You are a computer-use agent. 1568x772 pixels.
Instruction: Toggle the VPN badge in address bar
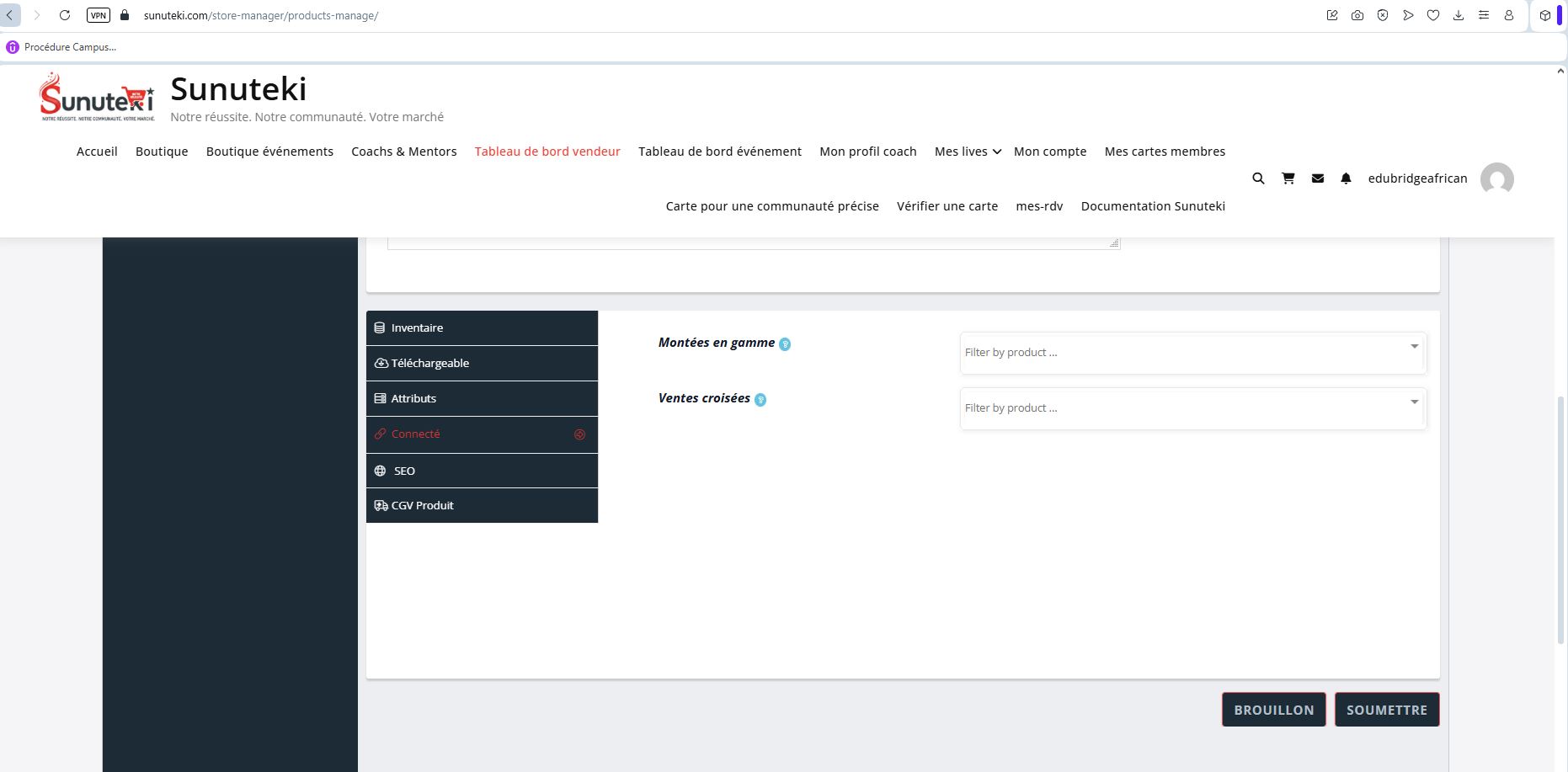pos(99,15)
